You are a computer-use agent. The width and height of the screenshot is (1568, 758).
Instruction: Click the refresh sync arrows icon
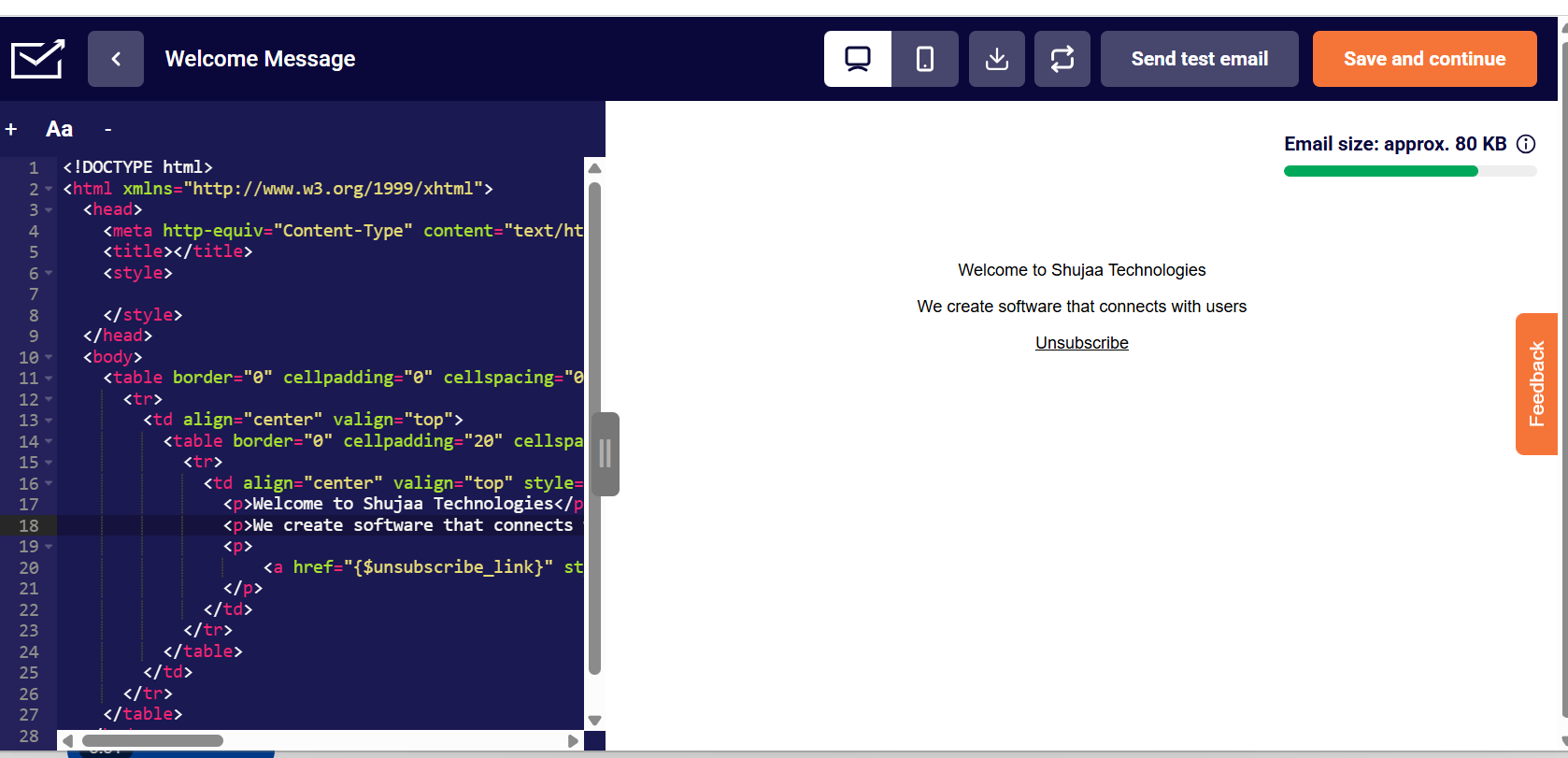(x=1062, y=59)
